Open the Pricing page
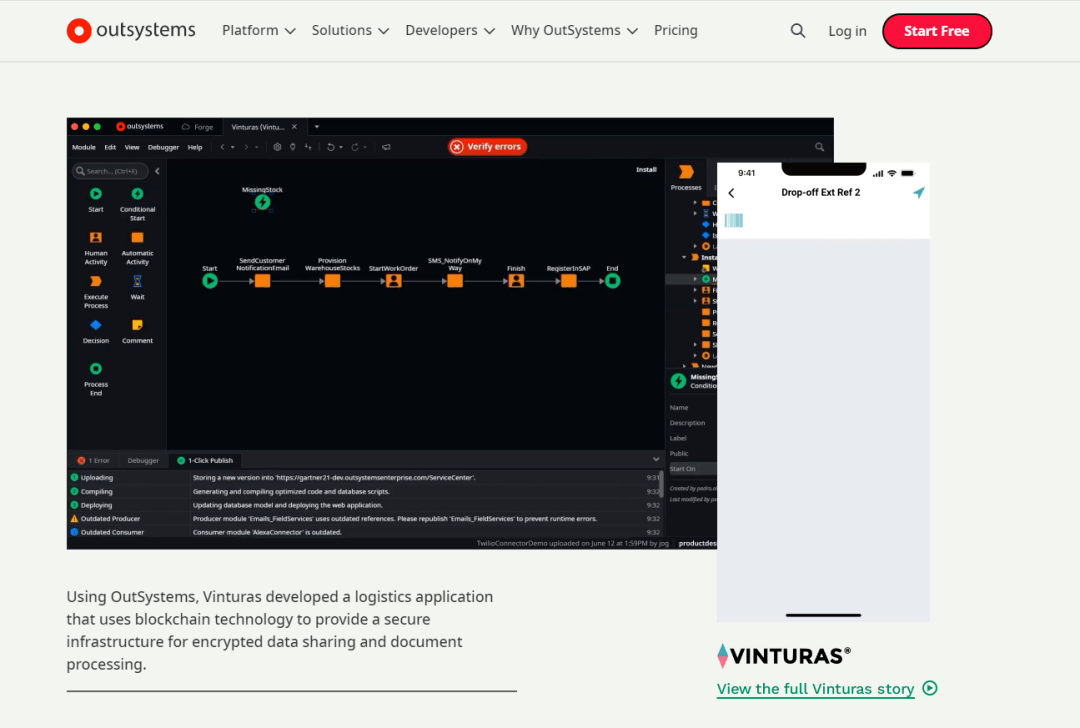The image size is (1080, 728). pos(675,31)
